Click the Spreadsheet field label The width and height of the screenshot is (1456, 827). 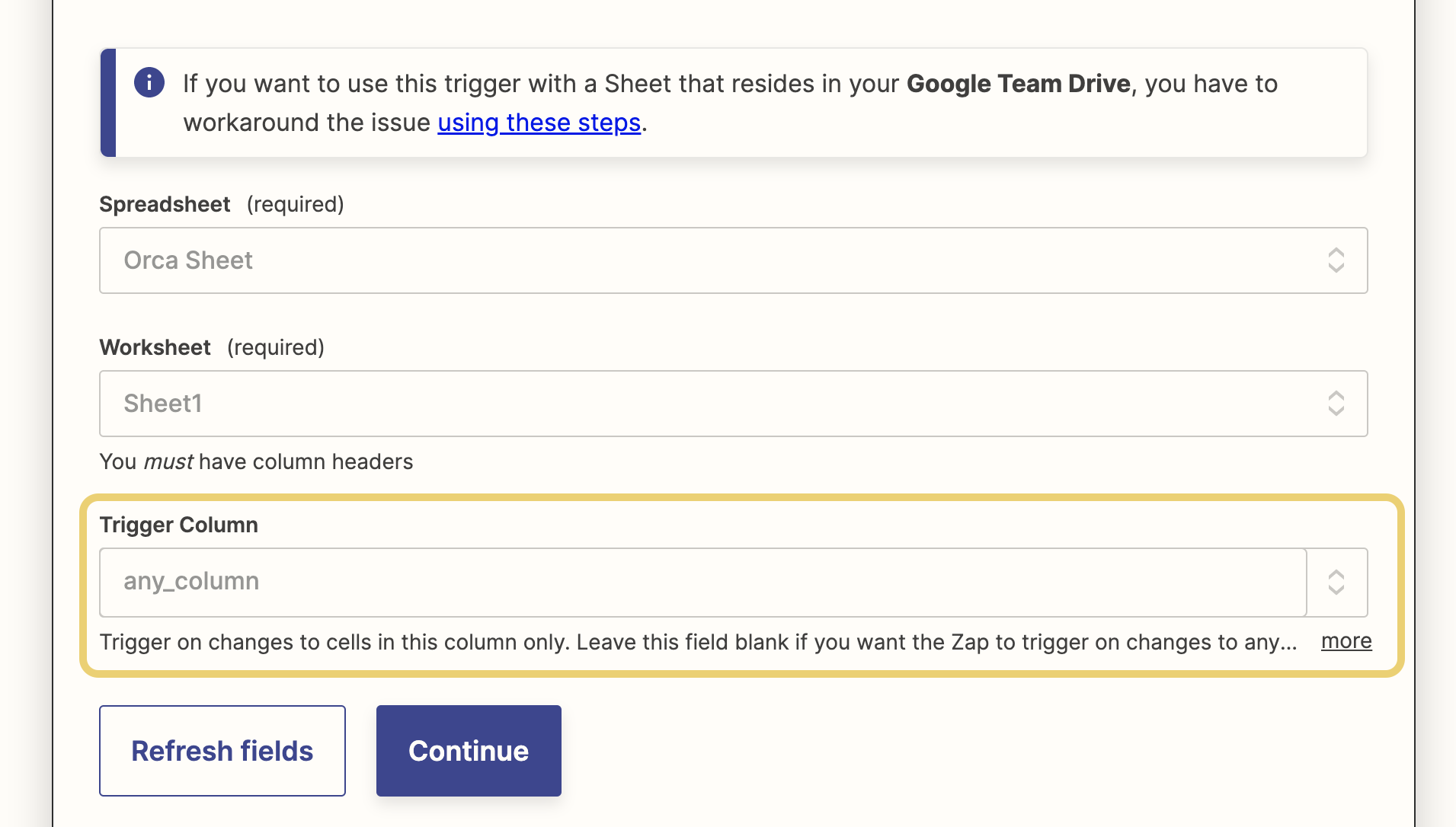(165, 204)
